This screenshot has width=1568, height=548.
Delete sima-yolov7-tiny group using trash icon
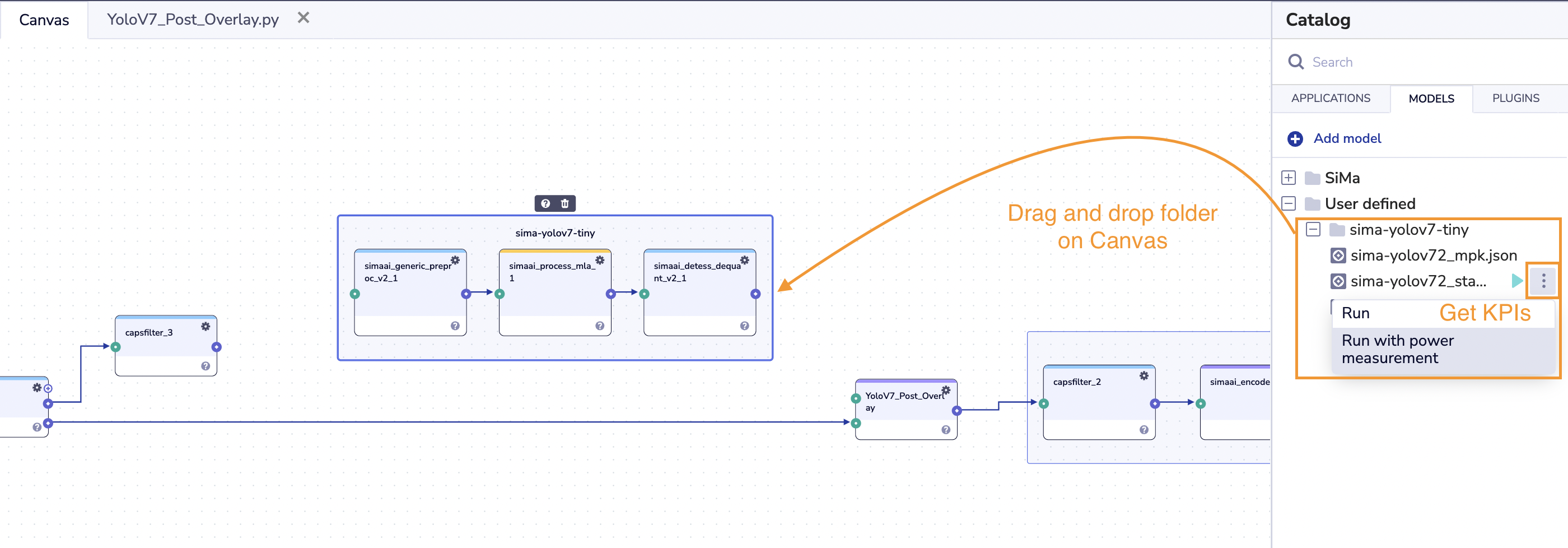(x=565, y=204)
